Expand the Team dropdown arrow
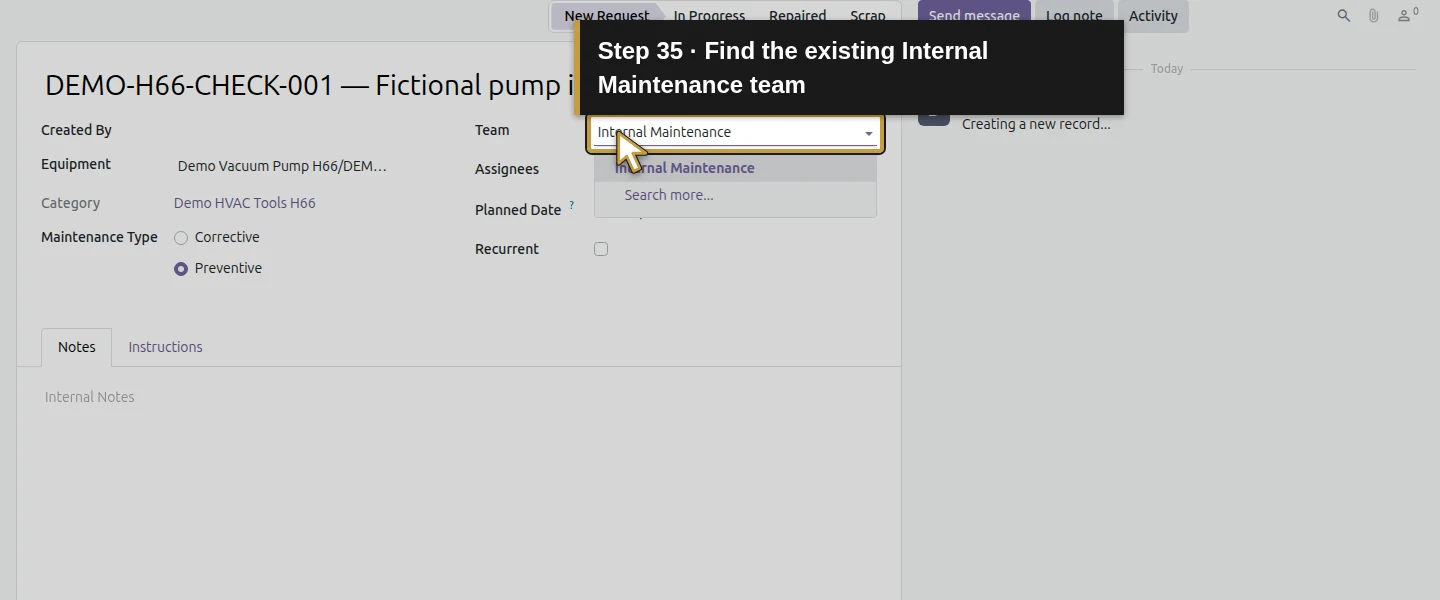Viewport: 1440px width, 600px height. pos(869,133)
